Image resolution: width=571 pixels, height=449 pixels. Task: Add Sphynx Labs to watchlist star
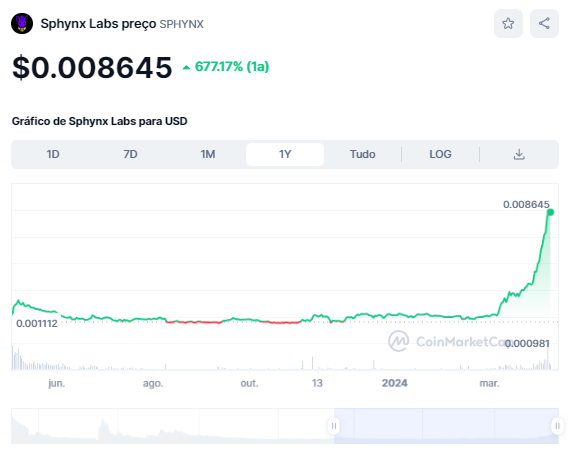[x=508, y=24]
